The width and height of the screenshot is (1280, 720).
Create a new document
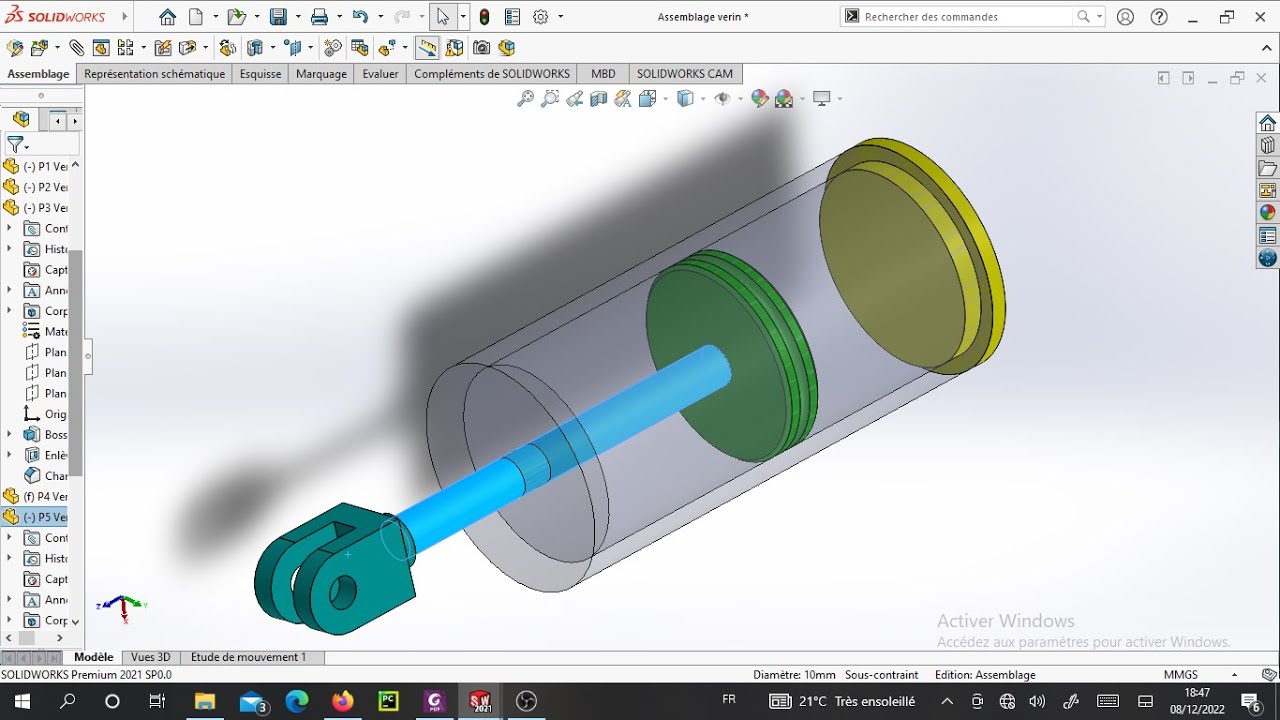tap(196, 17)
